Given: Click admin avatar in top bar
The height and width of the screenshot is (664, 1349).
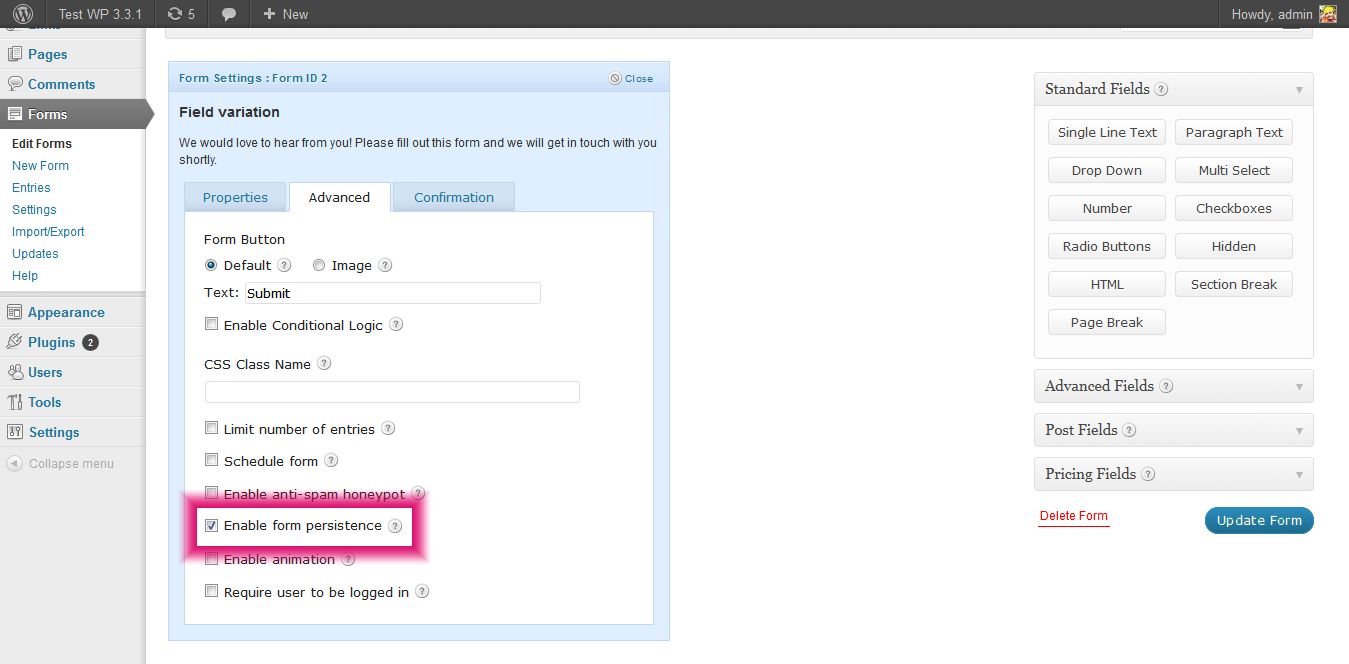Looking at the screenshot, I should tap(1327, 14).
